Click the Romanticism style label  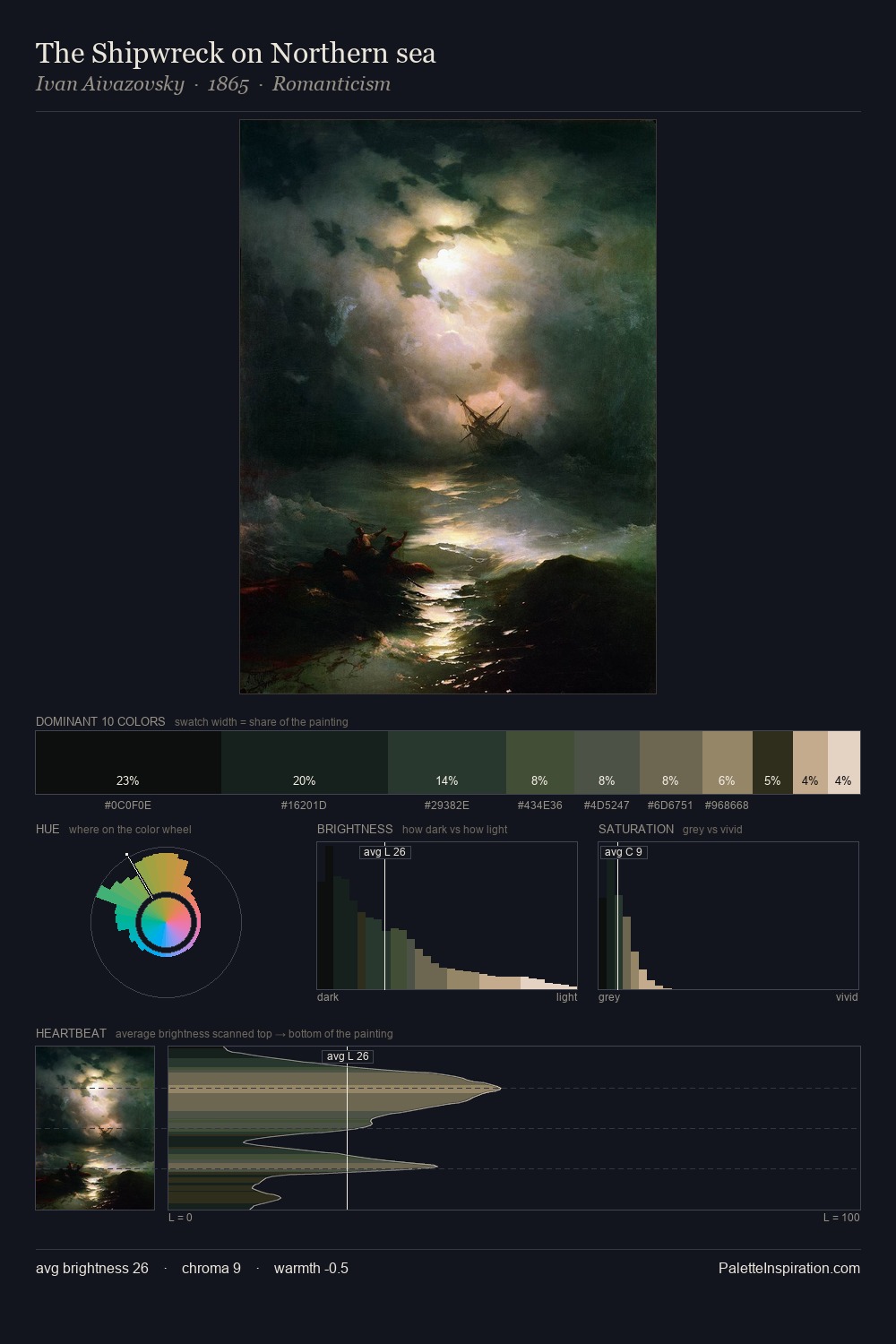coord(332,84)
